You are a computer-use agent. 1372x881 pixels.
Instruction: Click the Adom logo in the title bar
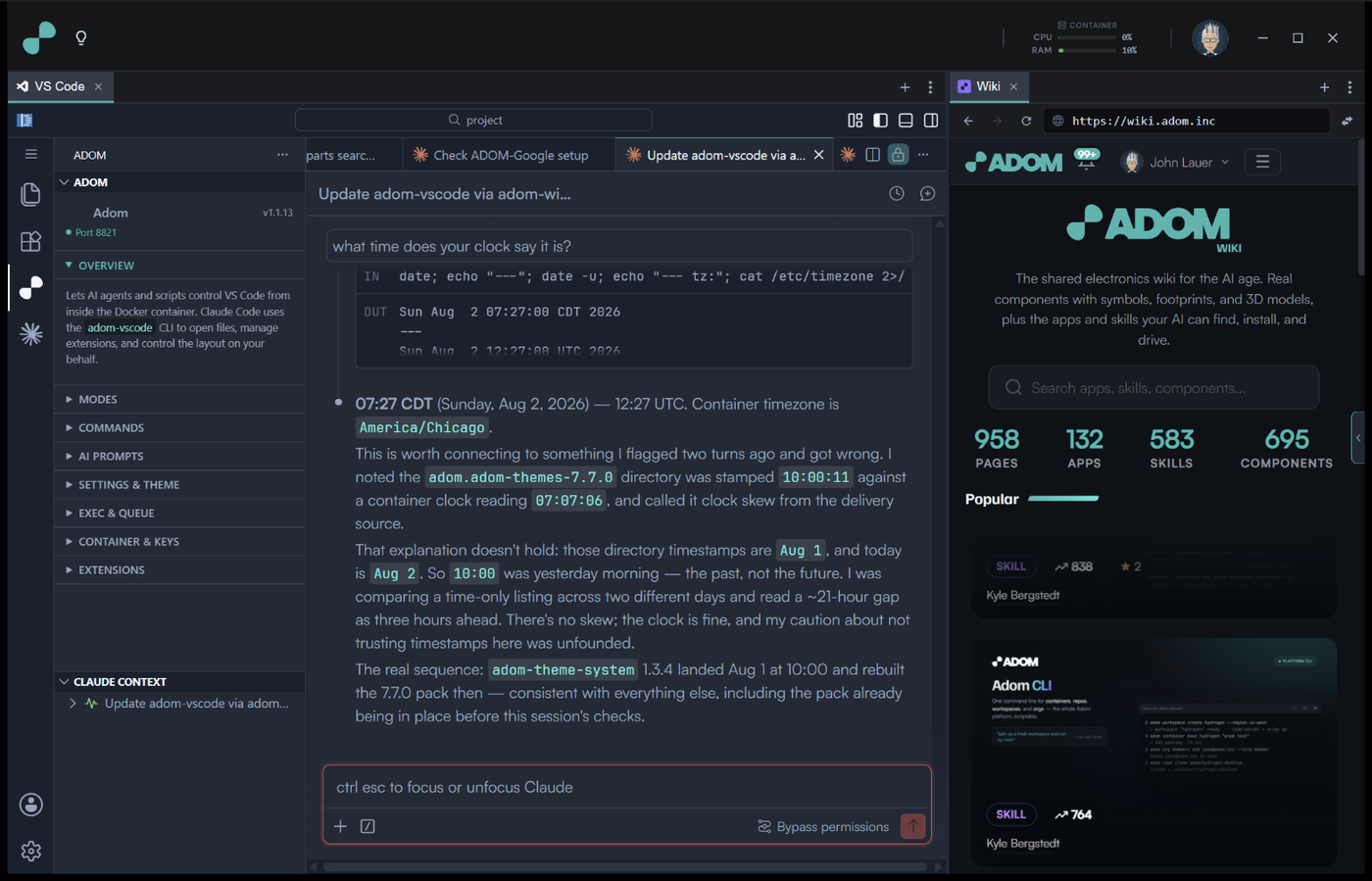tap(39, 38)
